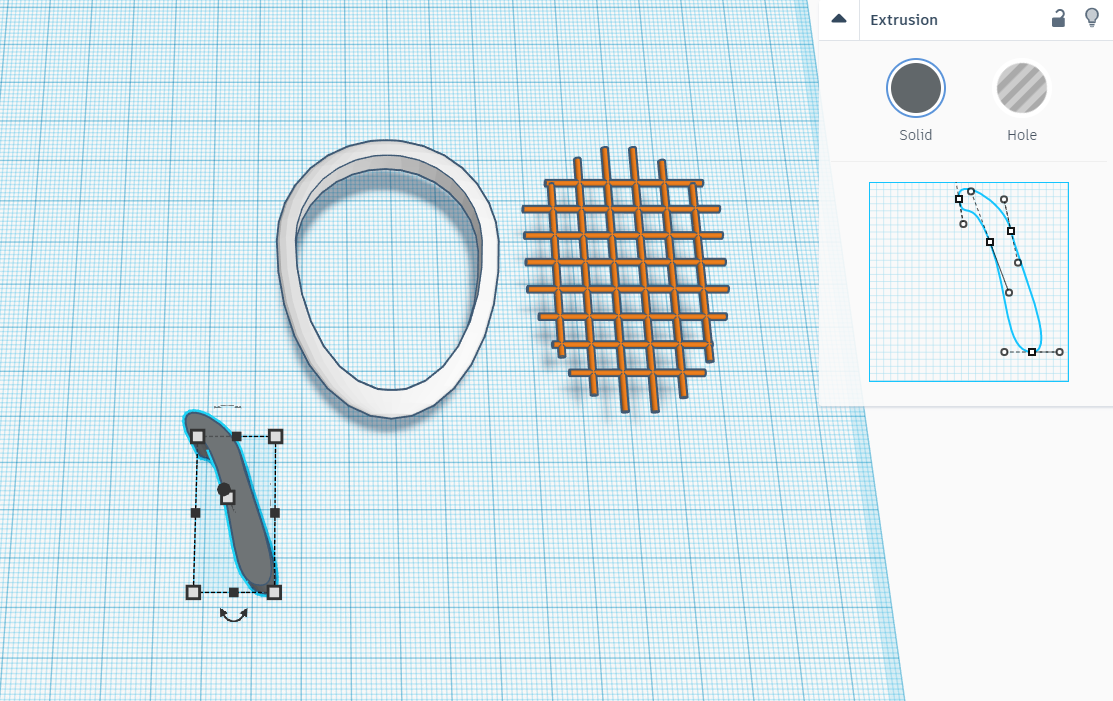Click the dark gray Solid circle swatch
The image size is (1113, 701).
tap(915, 87)
